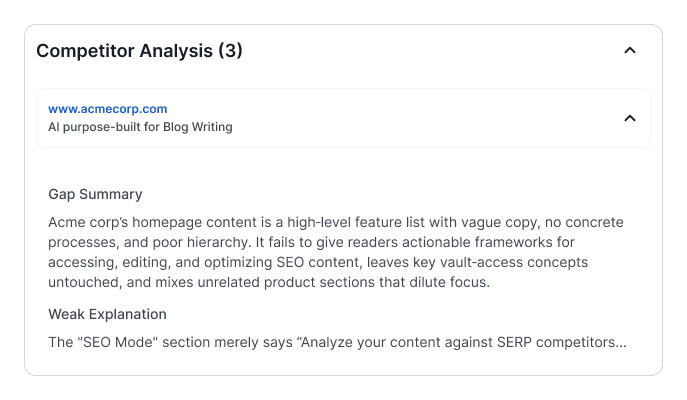Viewport: 687px width, 400px height.
Task: Click the words 'Blog Writing' under acmecorp
Action: pyautogui.click(x=198, y=127)
